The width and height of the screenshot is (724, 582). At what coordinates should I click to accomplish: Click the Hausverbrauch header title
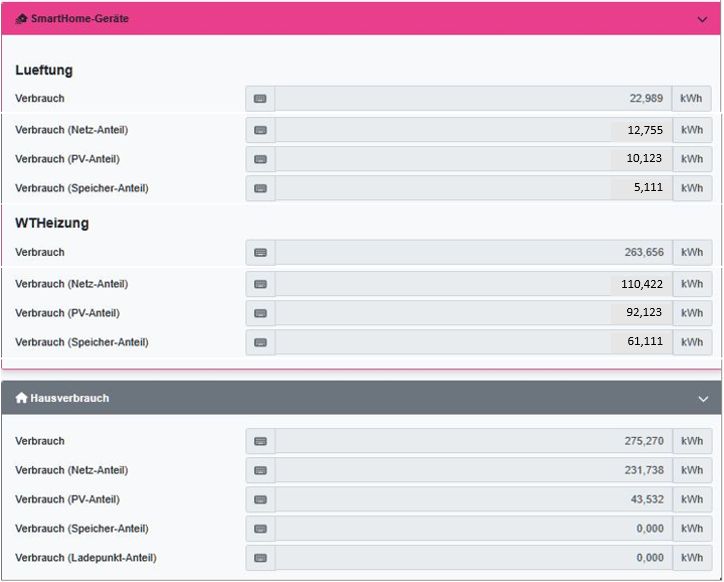pyautogui.click(x=70, y=398)
